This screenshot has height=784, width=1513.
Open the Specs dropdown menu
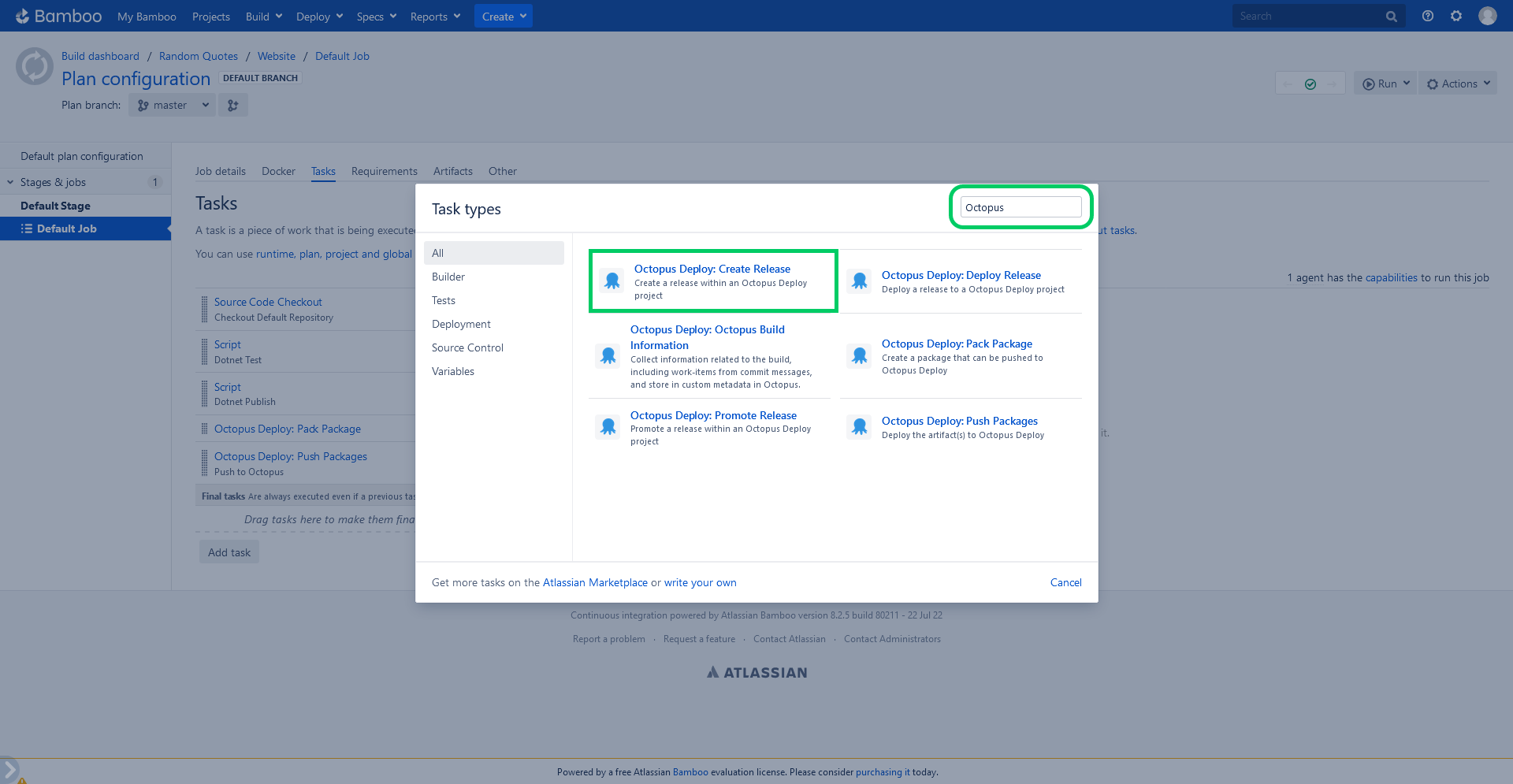click(377, 17)
